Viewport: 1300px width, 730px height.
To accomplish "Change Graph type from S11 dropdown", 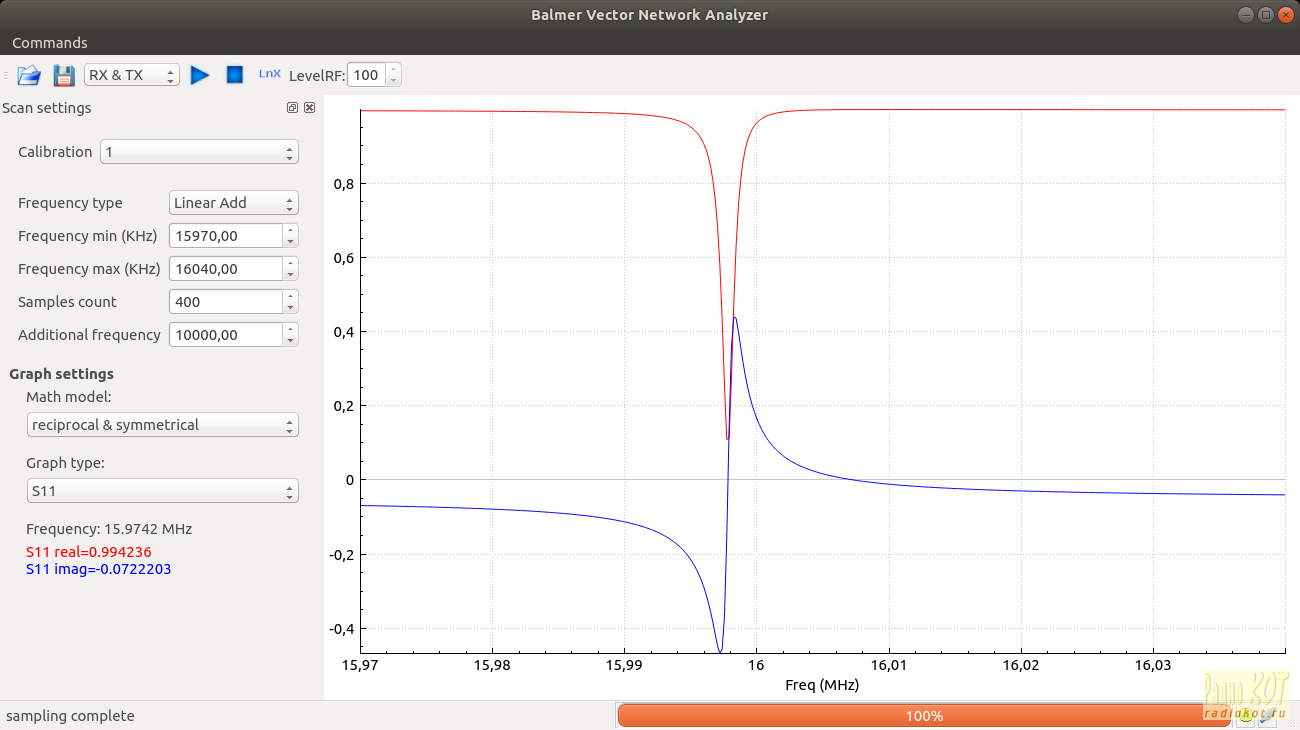I will [162, 492].
